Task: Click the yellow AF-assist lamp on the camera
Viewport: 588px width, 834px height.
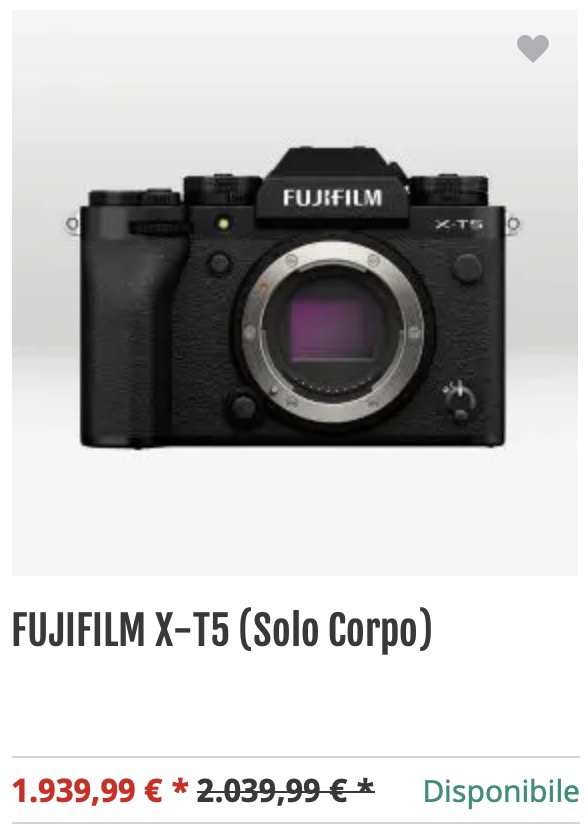Action: (x=224, y=223)
